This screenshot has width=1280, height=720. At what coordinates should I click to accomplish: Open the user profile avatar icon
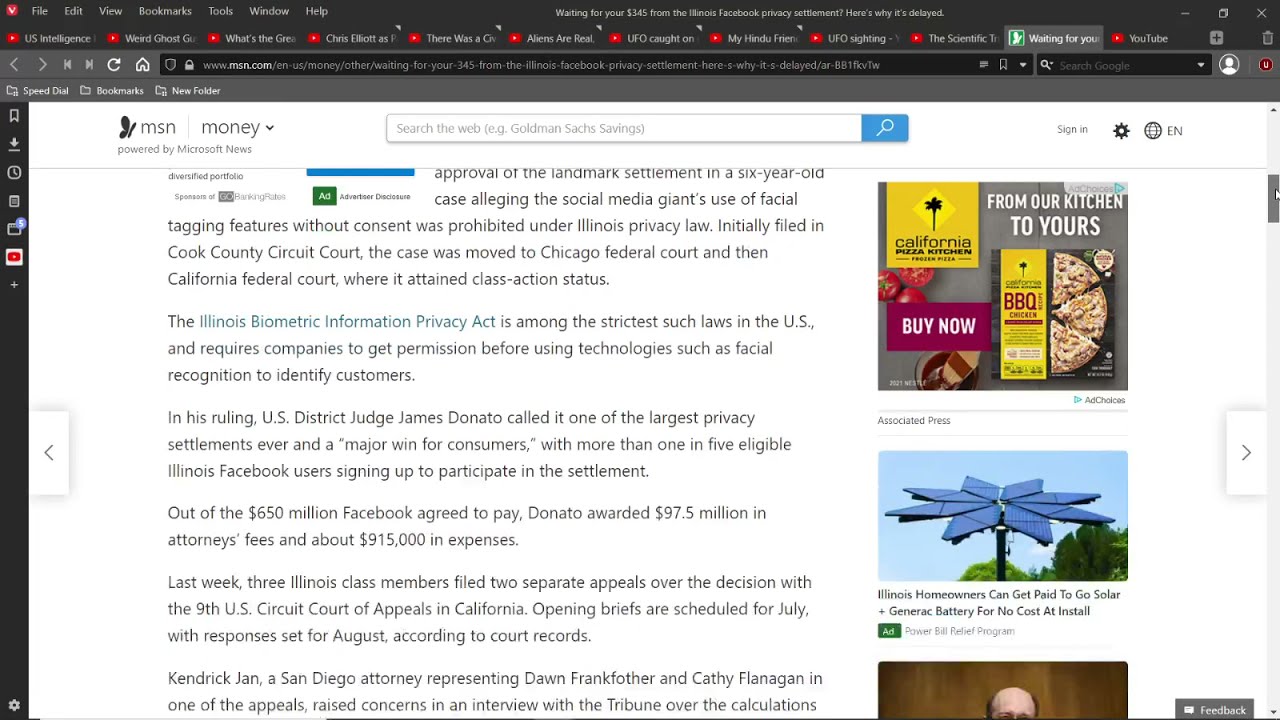(x=1229, y=64)
